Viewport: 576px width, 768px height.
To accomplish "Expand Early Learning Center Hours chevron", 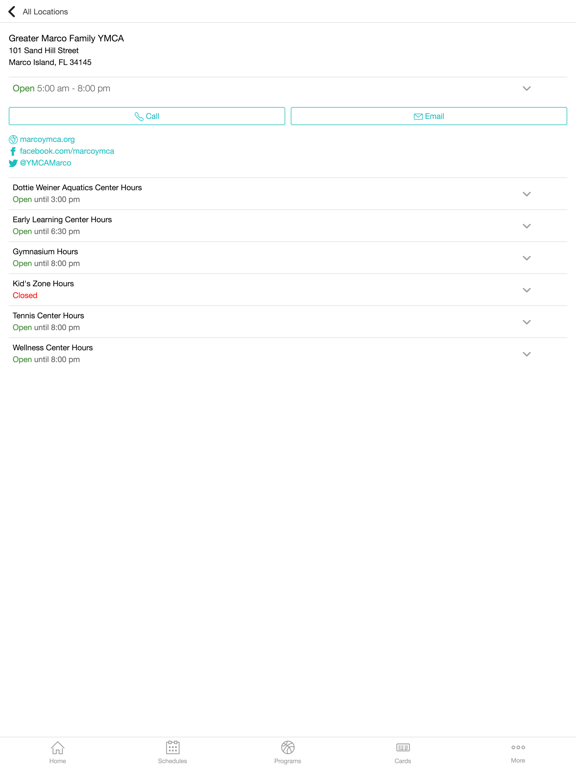I will tap(527, 226).
